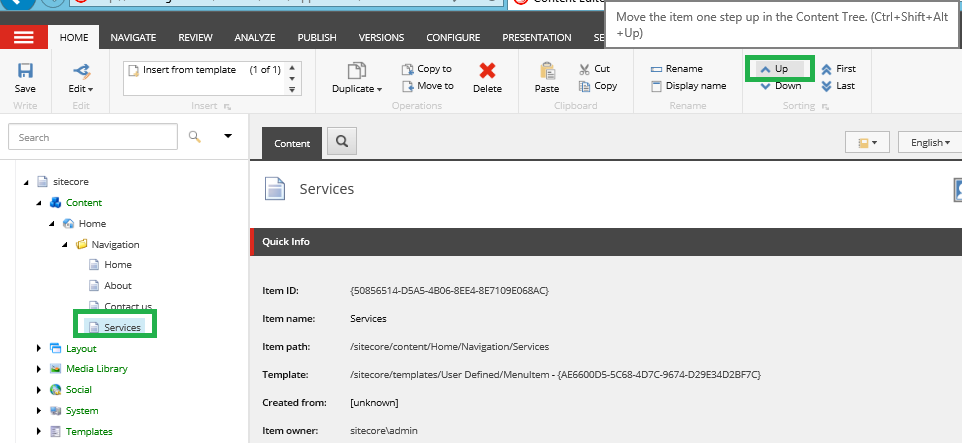Open the NAVIGATE ribbon tab
This screenshot has height=443, width=962.
133,37
